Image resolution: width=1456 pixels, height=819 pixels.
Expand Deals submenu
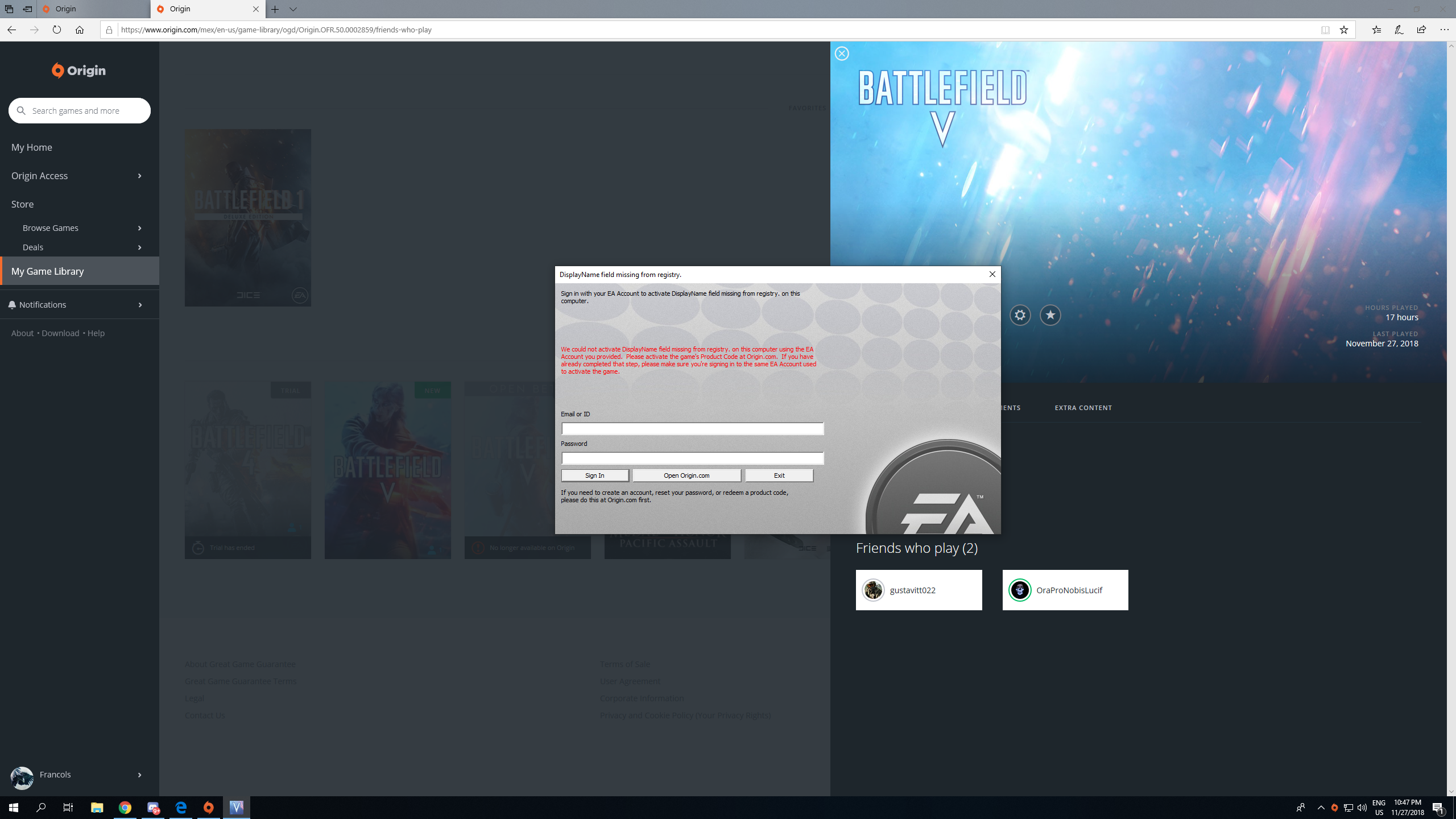tap(139, 247)
